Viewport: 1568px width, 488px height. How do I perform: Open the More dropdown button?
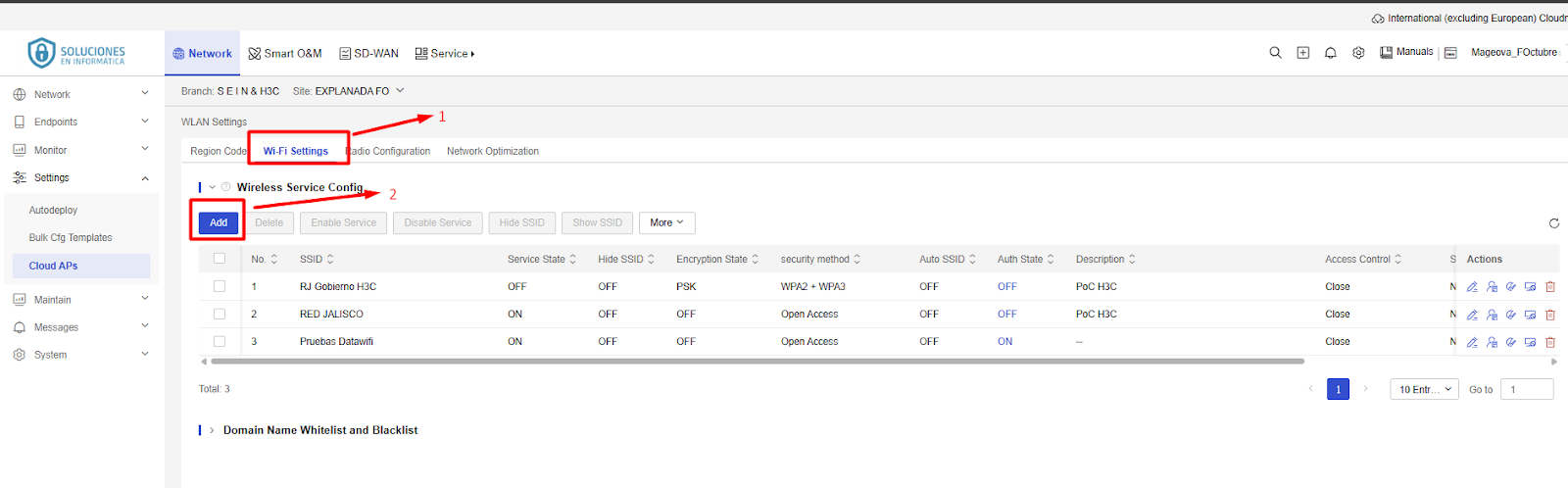[x=667, y=223]
